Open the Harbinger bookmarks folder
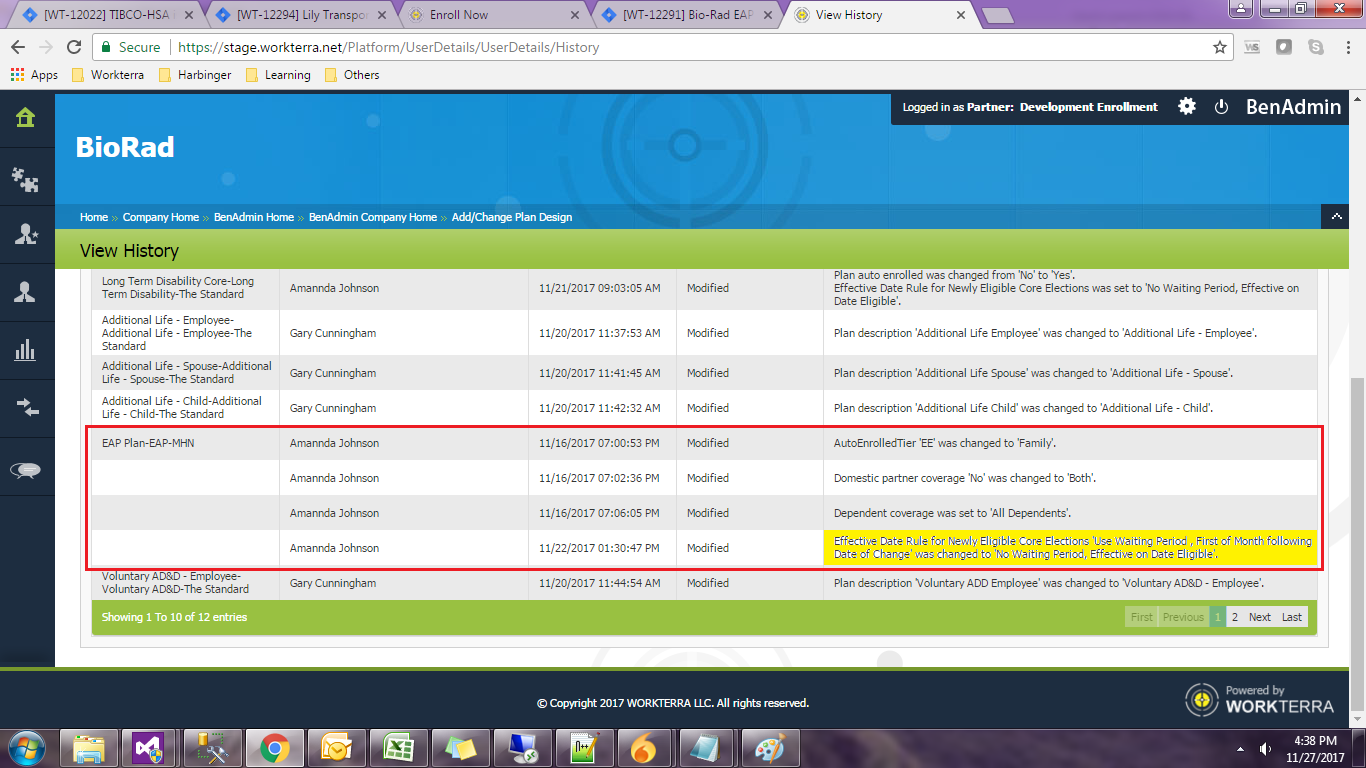The height and width of the screenshot is (768, 1366). point(193,75)
